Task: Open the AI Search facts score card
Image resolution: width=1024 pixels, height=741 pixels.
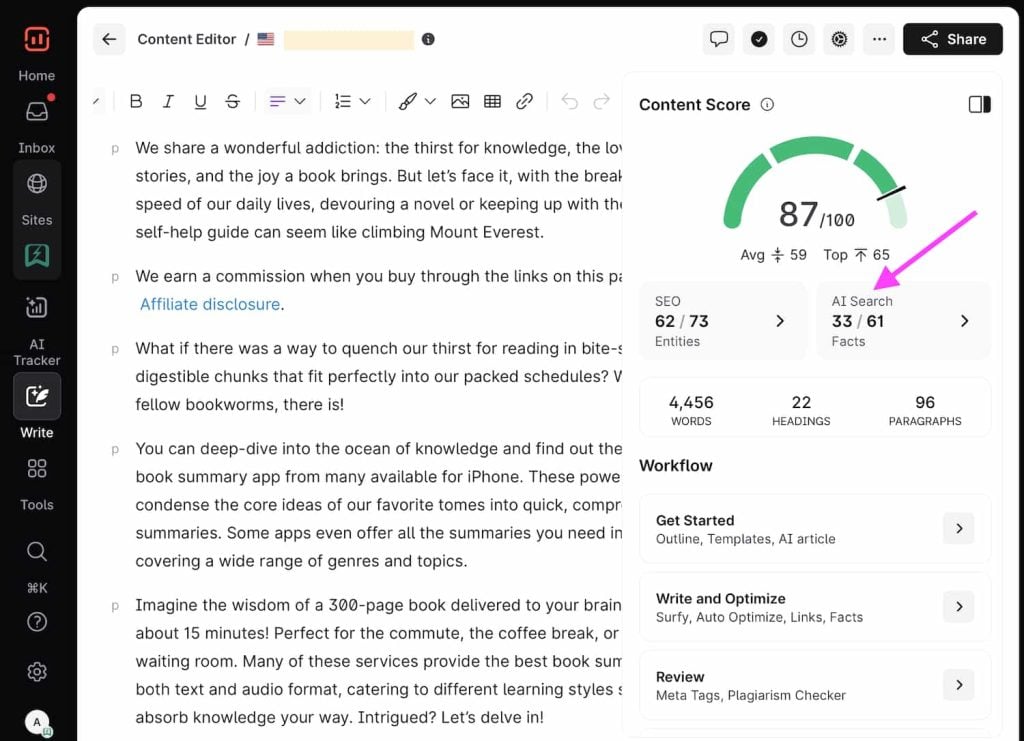Action: coord(903,321)
